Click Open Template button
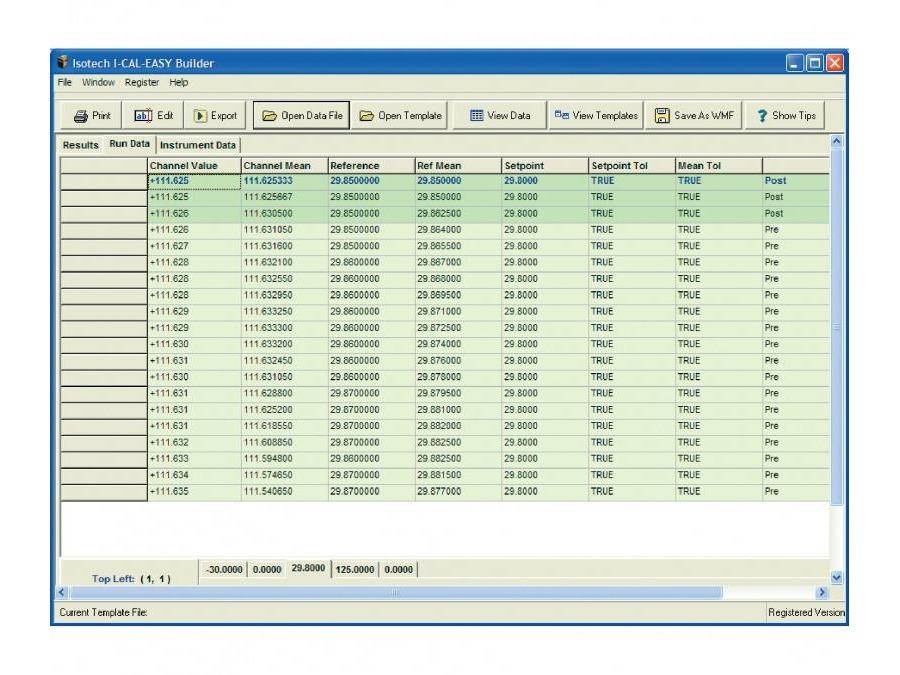Image resolution: width=900 pixels, height=675 pixels. pyautogui.click(x=400, y=115)
